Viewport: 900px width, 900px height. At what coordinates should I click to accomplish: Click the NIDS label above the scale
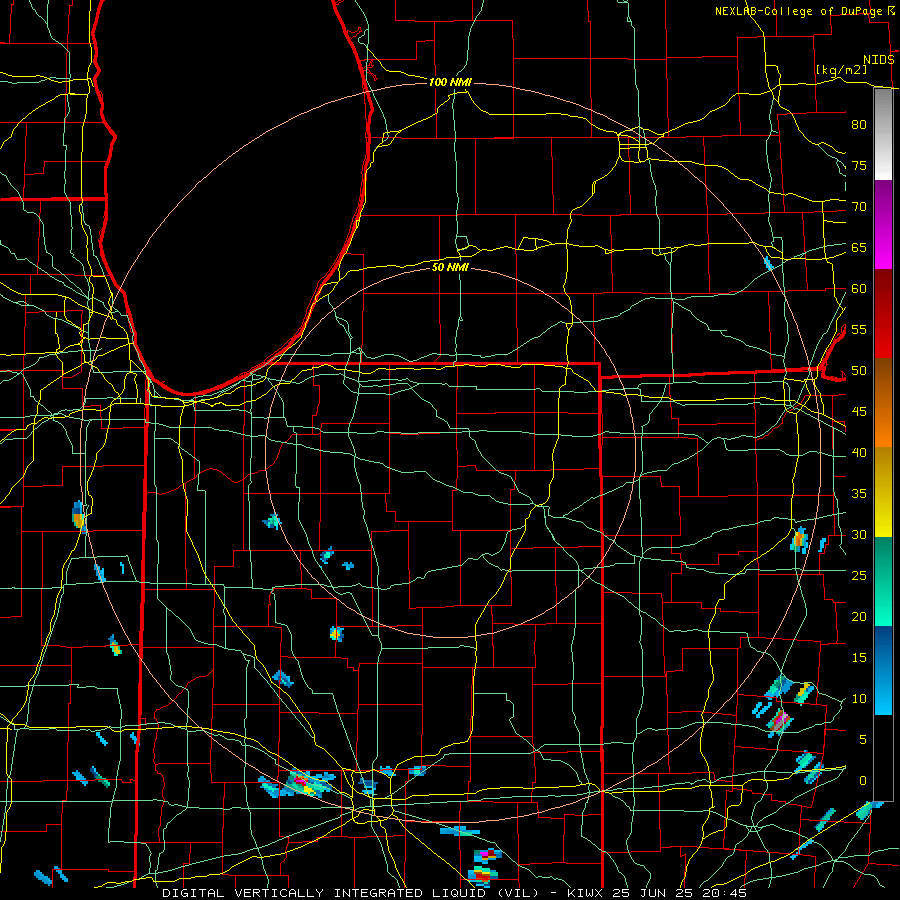tap(879, 60)
